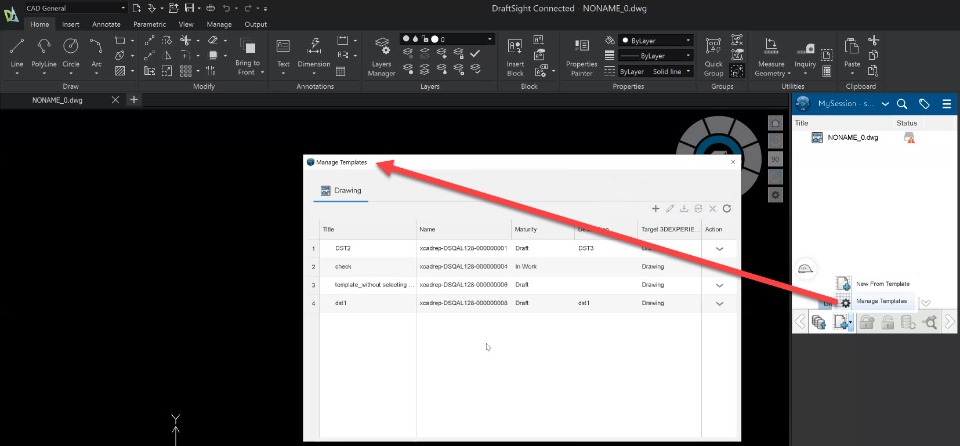Screen dimensions: 960x446
Task: Click the Paste clipboard icon
Action: 852,47
